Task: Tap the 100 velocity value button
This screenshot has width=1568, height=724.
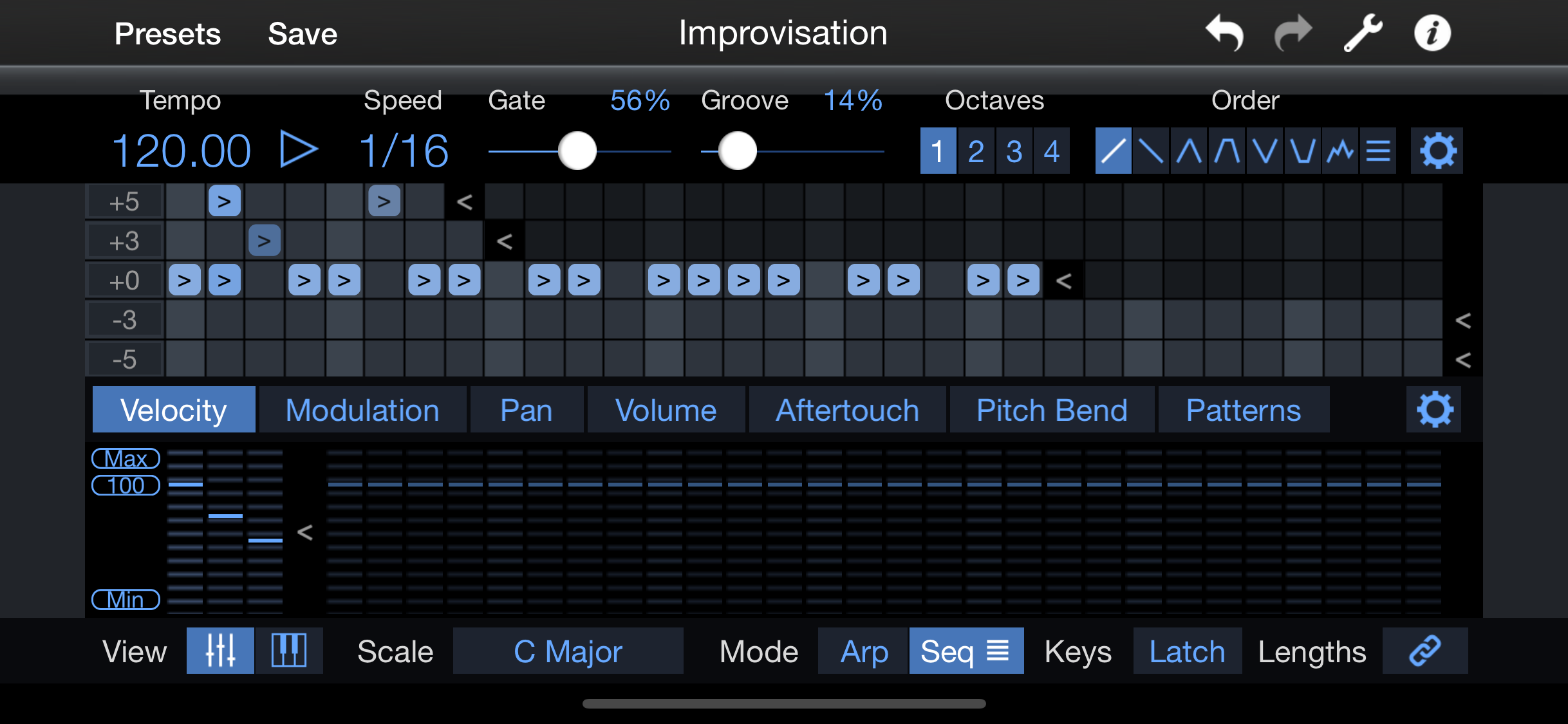Action: 126,485
